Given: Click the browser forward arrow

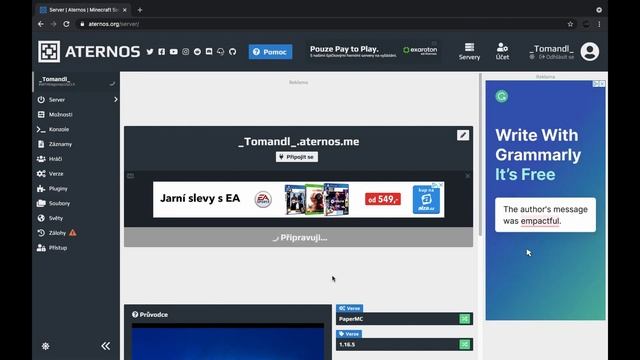Looking at the screenshot, I should [53, 24].
